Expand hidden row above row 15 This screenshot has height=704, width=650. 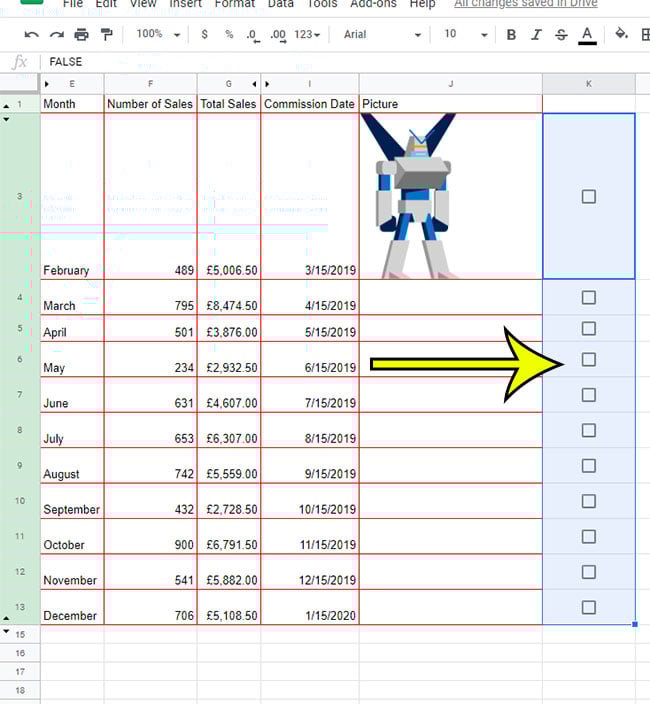6,631
